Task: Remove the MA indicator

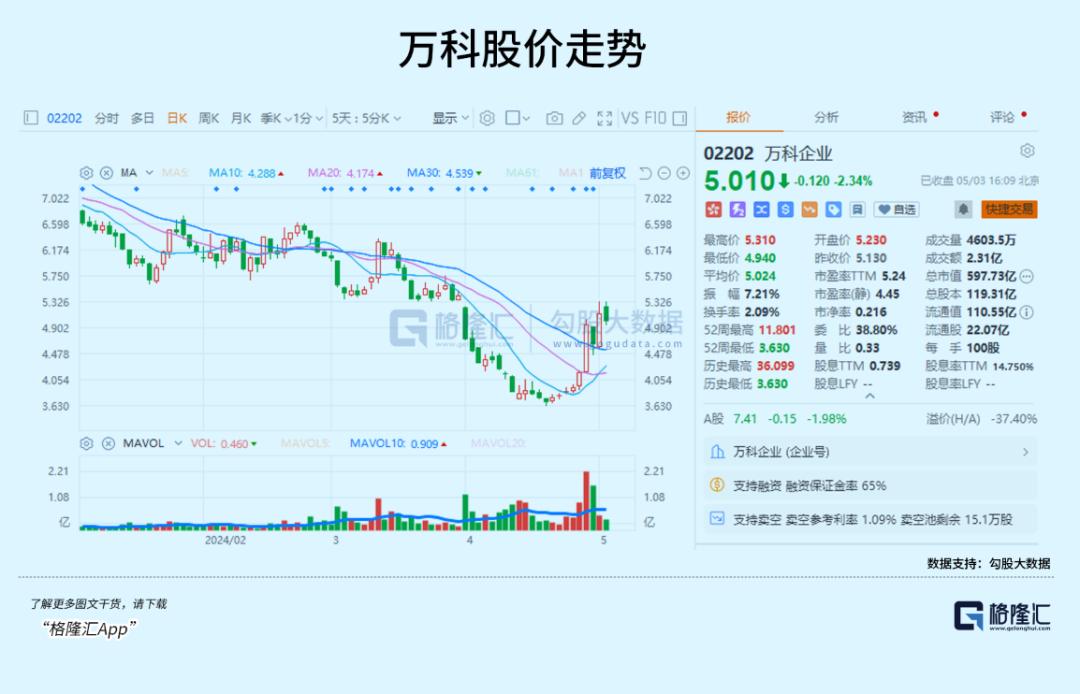Action: tap(106, 173)
